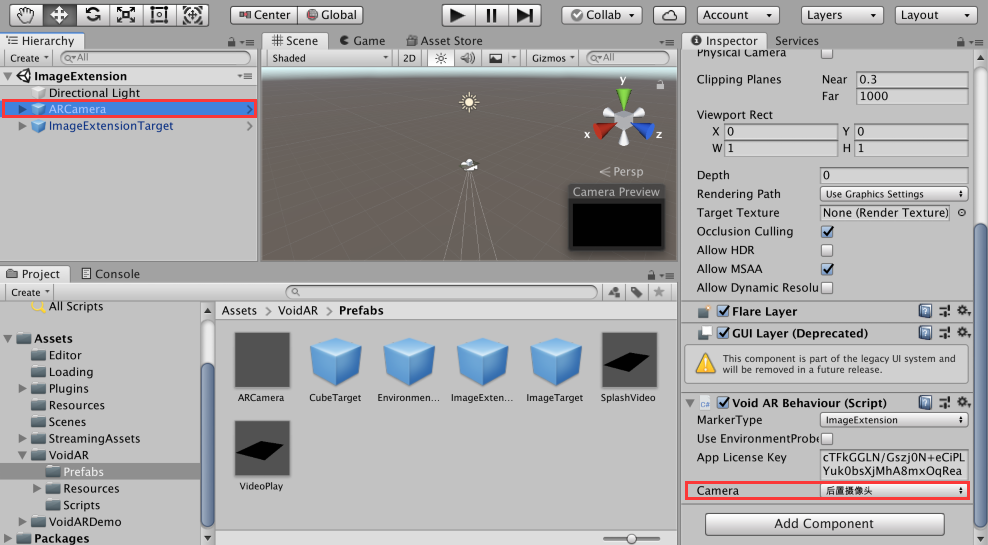Toggle scene audio speaker icon
The image size is (988, 545).
coord(466,58)
